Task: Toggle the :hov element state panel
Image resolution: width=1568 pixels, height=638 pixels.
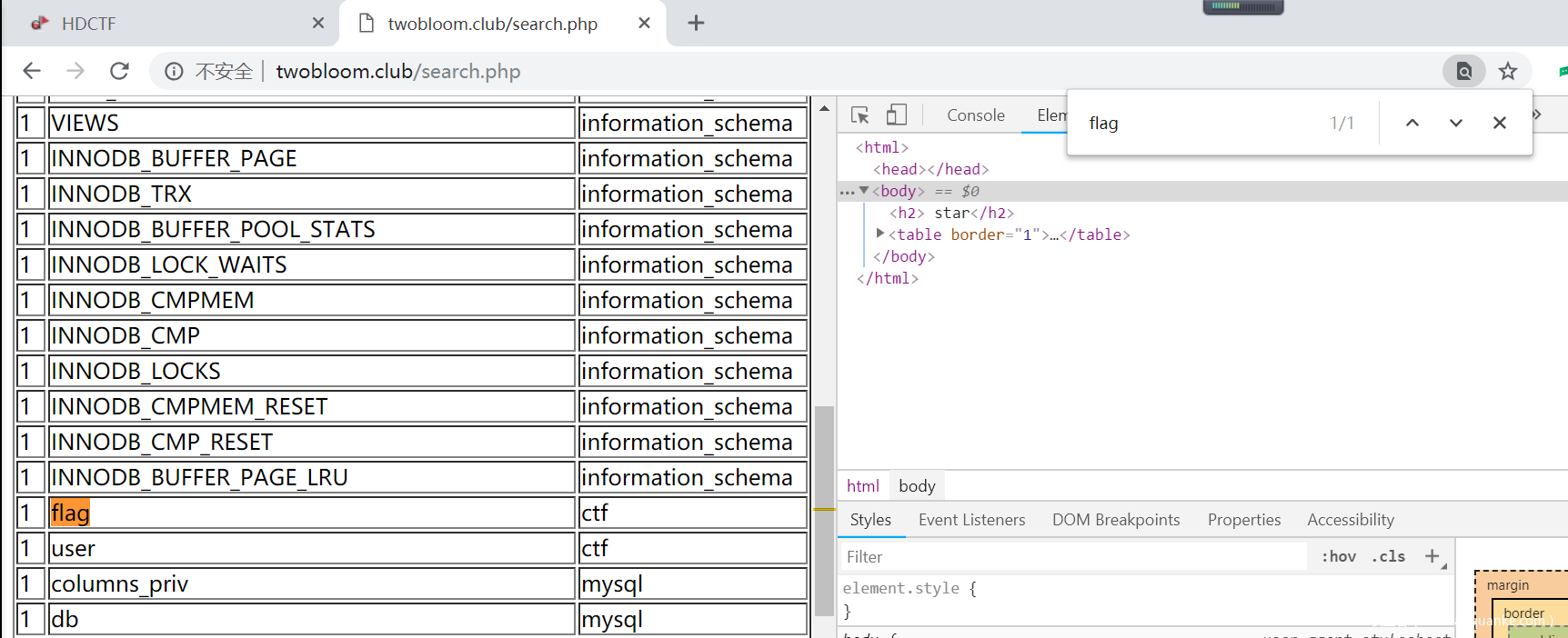Action: point(1338,557)
